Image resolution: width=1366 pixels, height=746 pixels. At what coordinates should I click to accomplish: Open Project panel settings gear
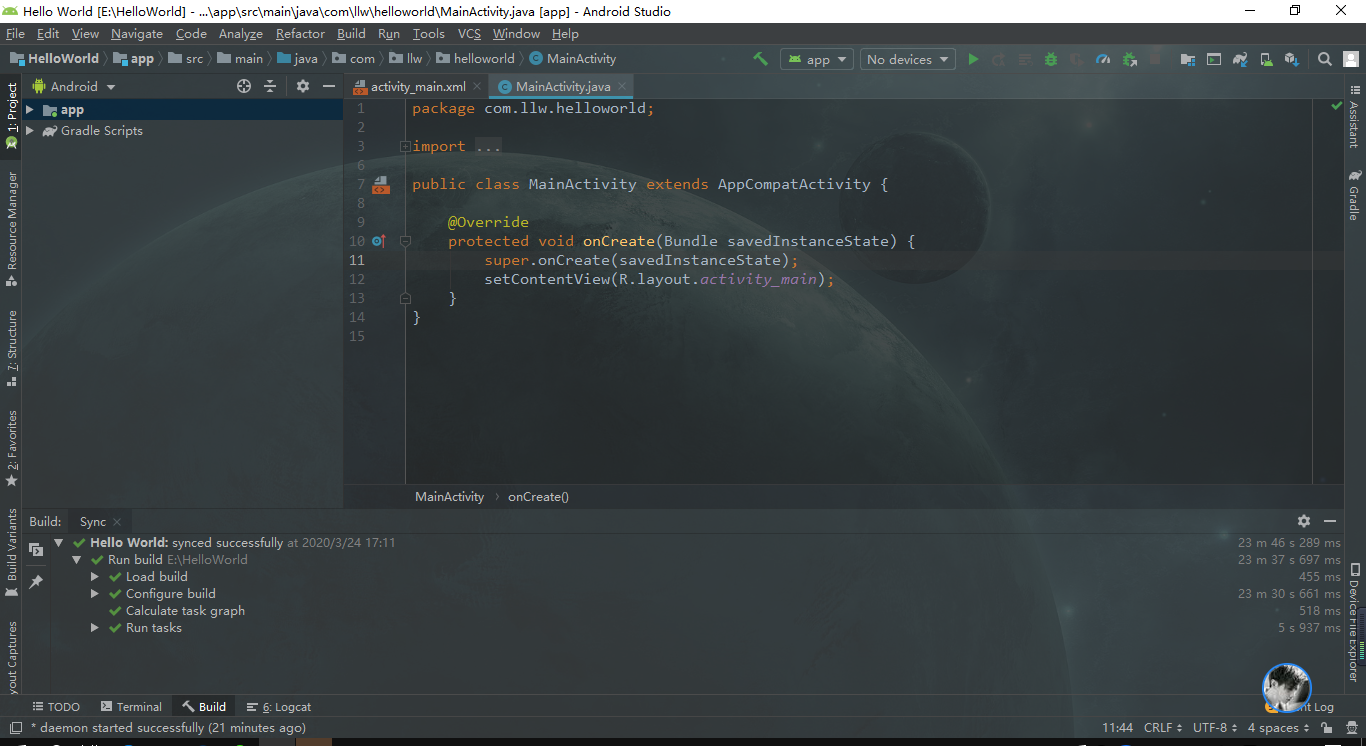tap(303, 86)
